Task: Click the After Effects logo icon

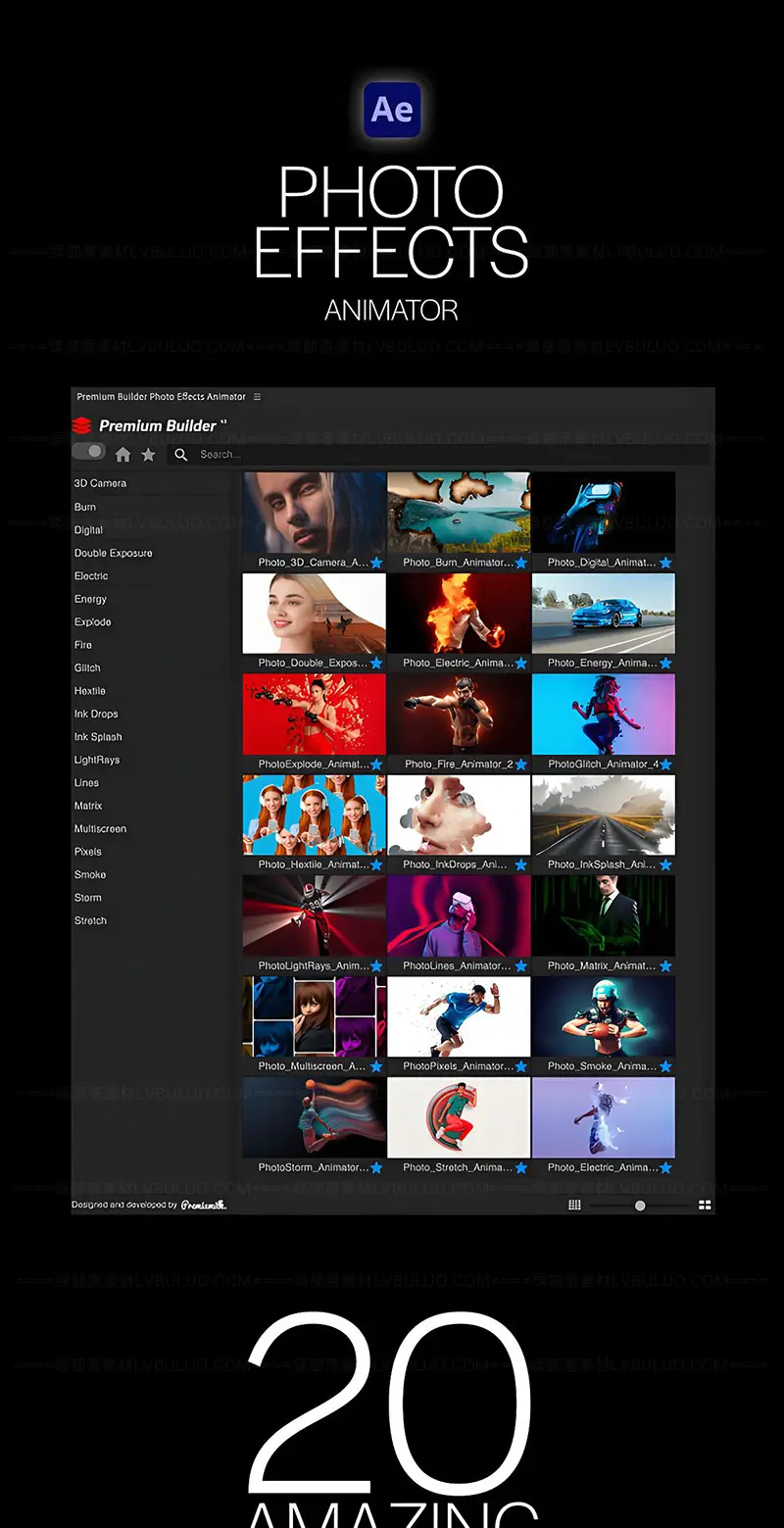Action: click(x=392, y=110)
